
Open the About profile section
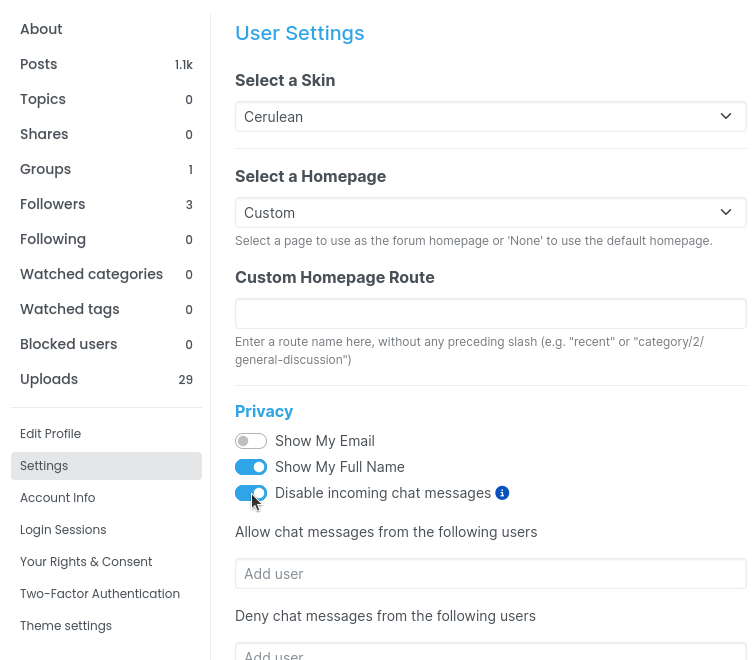click(41, 29)
